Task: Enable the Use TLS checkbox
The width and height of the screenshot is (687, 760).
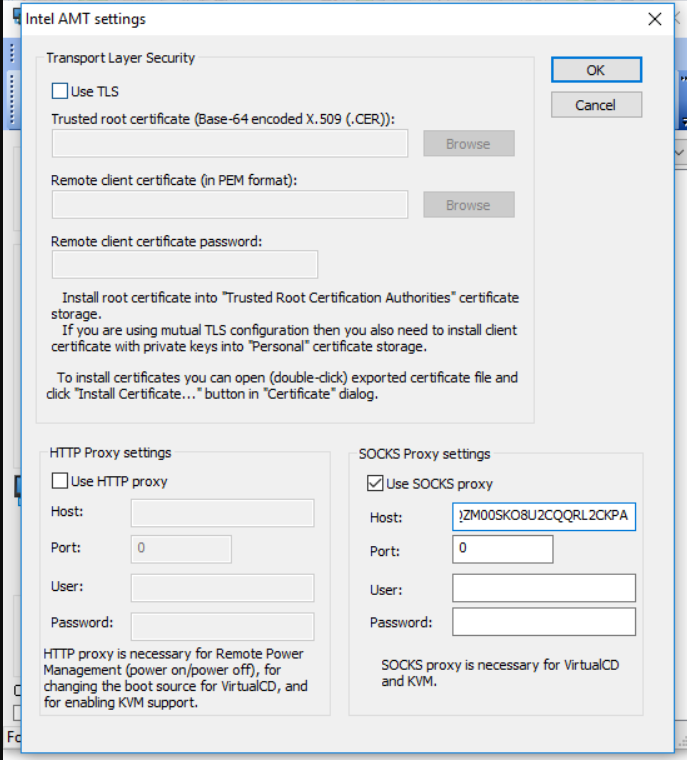Action: pyautogui.click(x=60, y=92)
